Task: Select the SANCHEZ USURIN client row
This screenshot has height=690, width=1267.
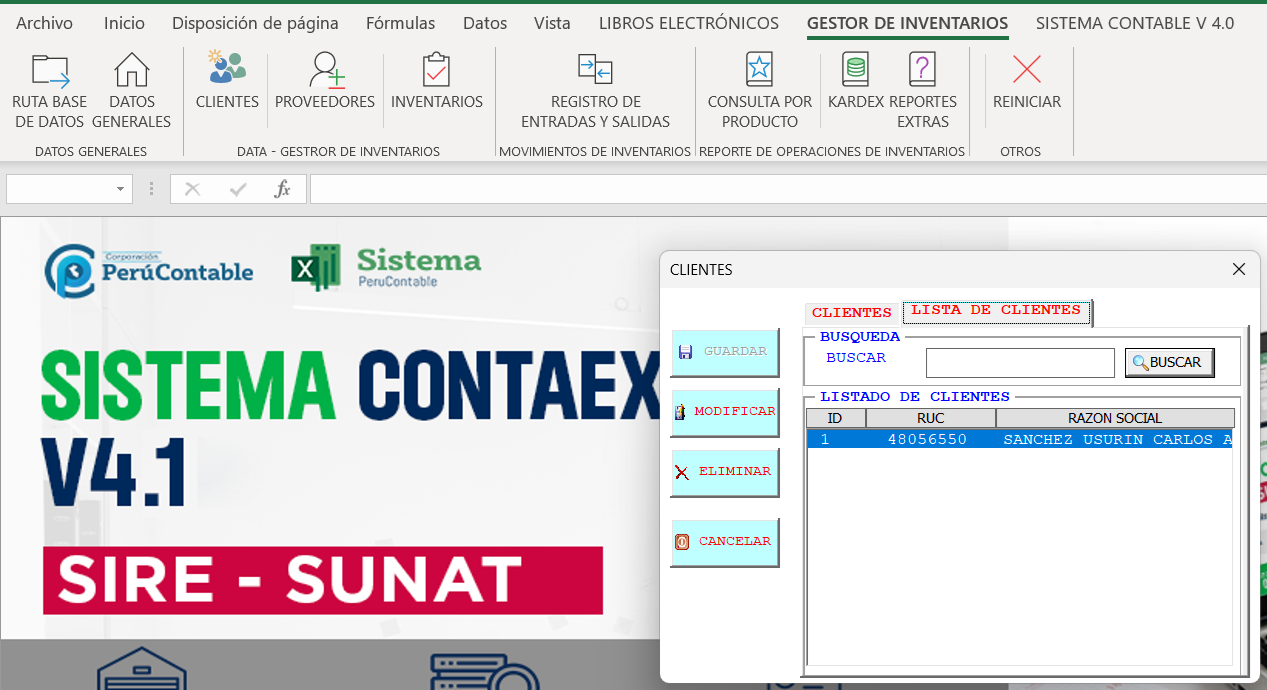Action: pyautogui.click(x=1020, y=438)
